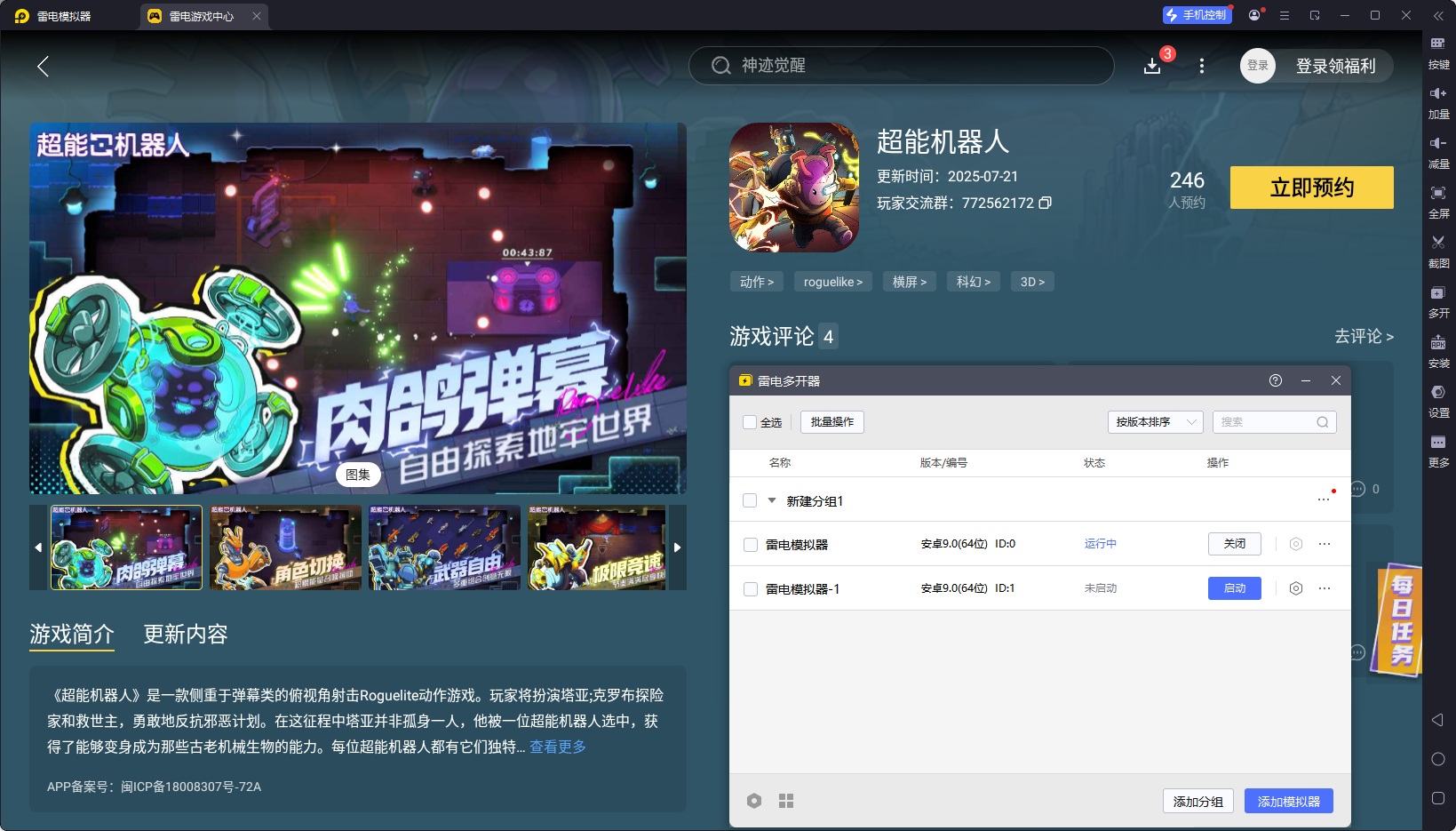Open the 3D tag category

tap(1032, 282)
